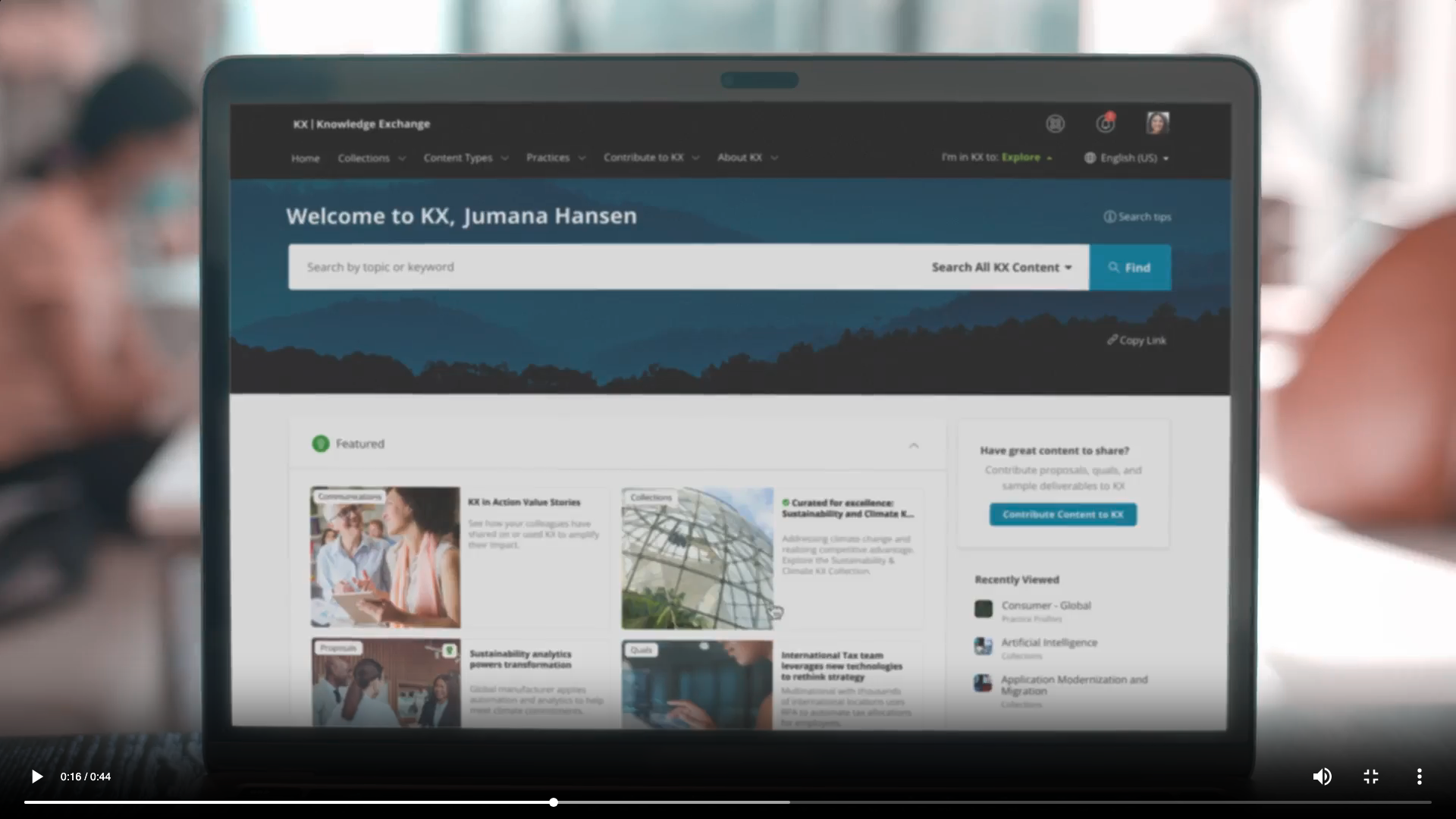
Task: Exit fullscreen mode in video player
Action: [1370, 777]
